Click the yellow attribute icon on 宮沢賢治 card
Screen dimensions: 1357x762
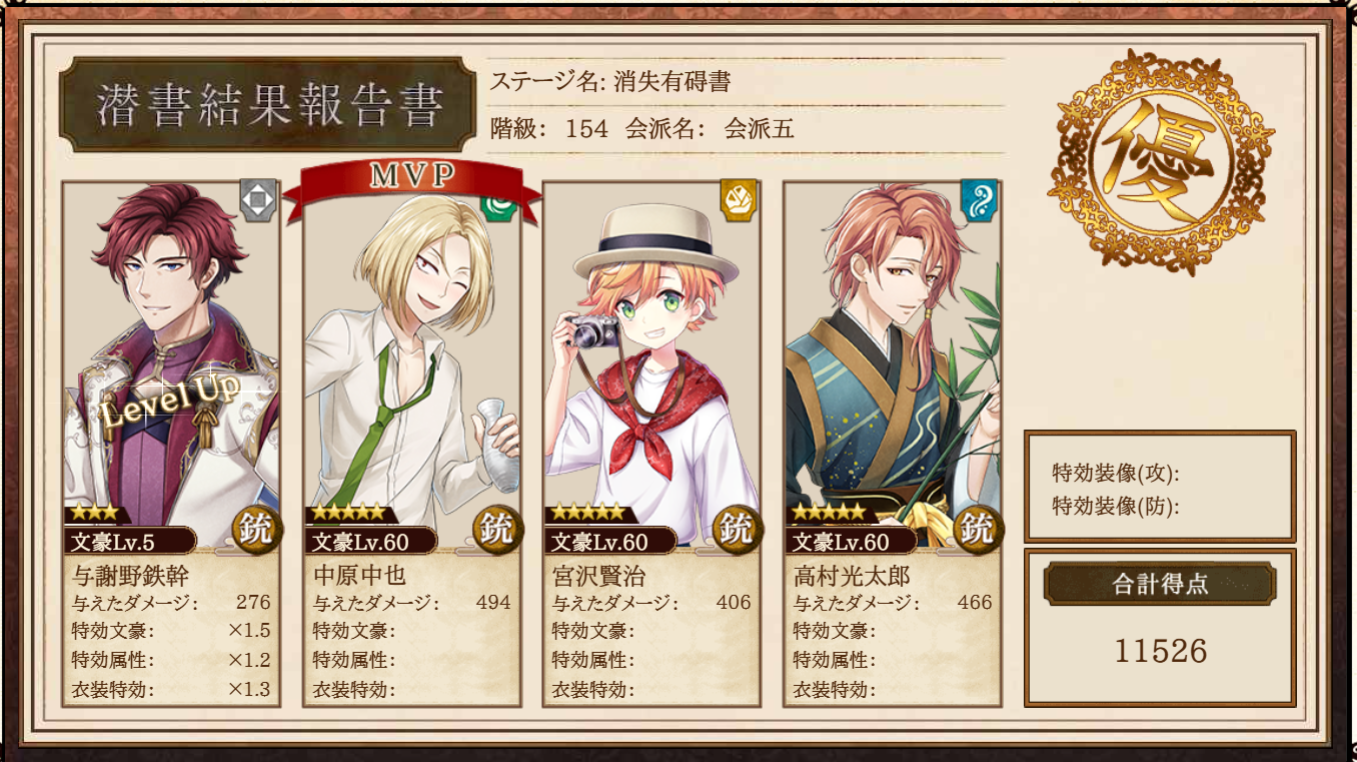coord(738,200)
